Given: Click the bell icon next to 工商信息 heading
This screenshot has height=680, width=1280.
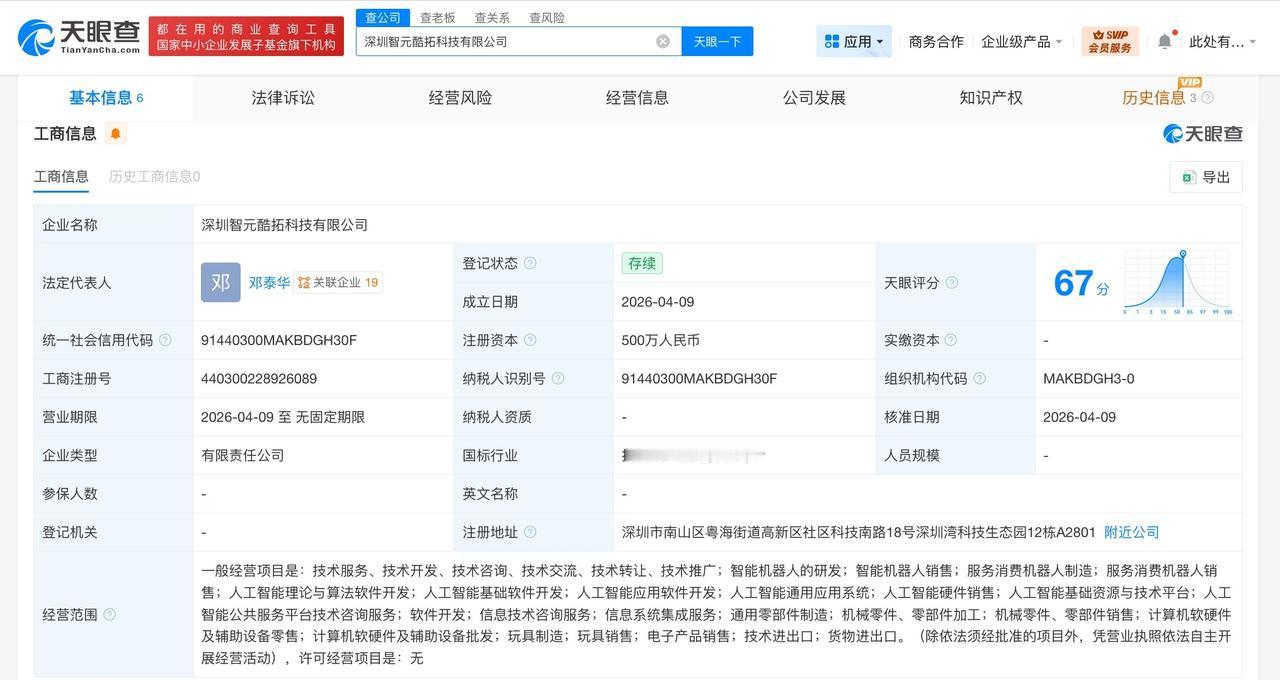Looking at the screenshot, I should coord(114,131).
